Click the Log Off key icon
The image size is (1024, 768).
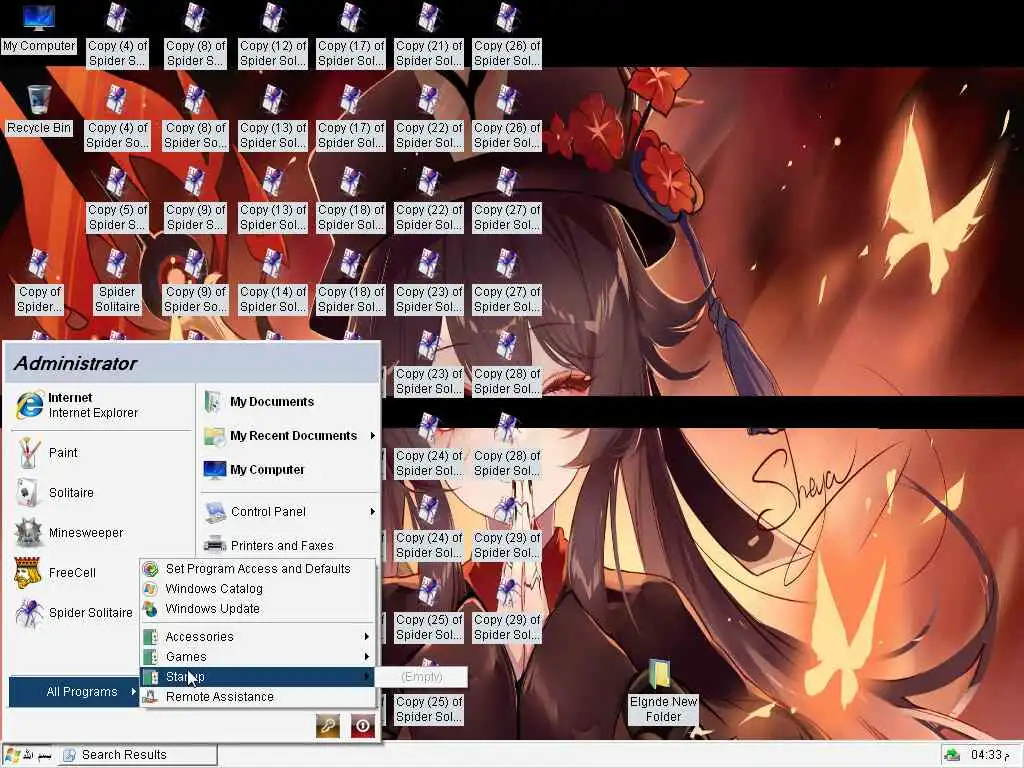click(328, 725)
